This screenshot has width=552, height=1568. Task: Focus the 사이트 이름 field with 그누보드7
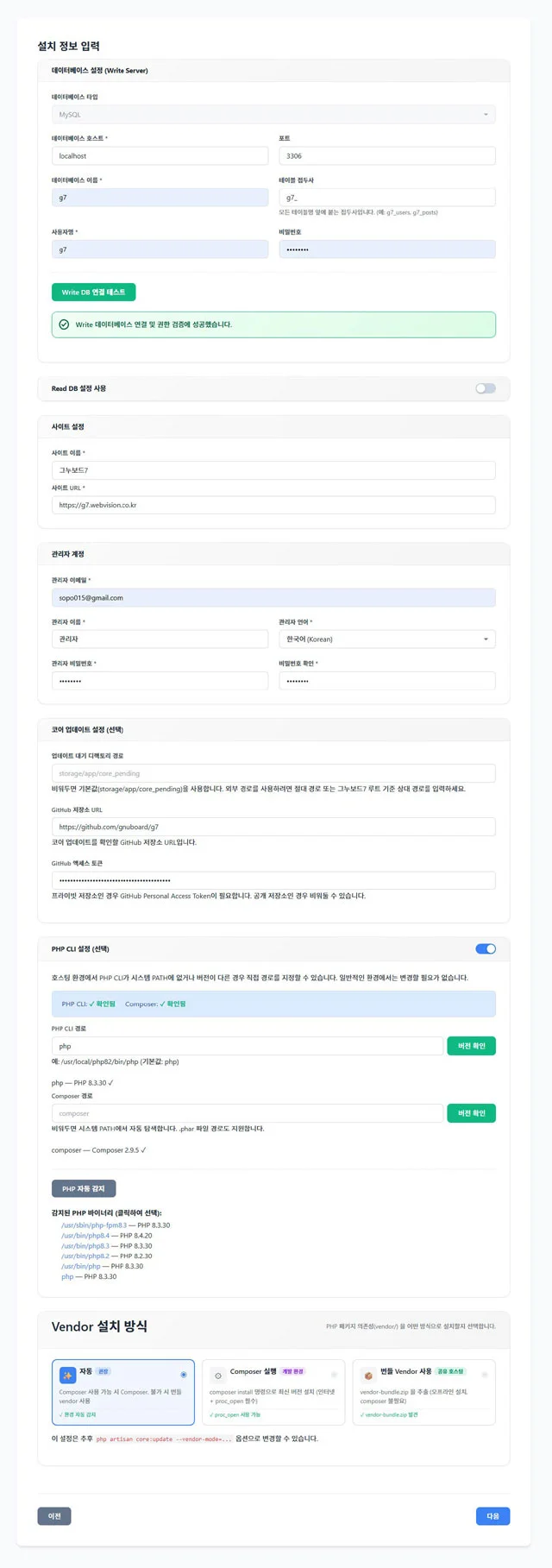point(273,470)
